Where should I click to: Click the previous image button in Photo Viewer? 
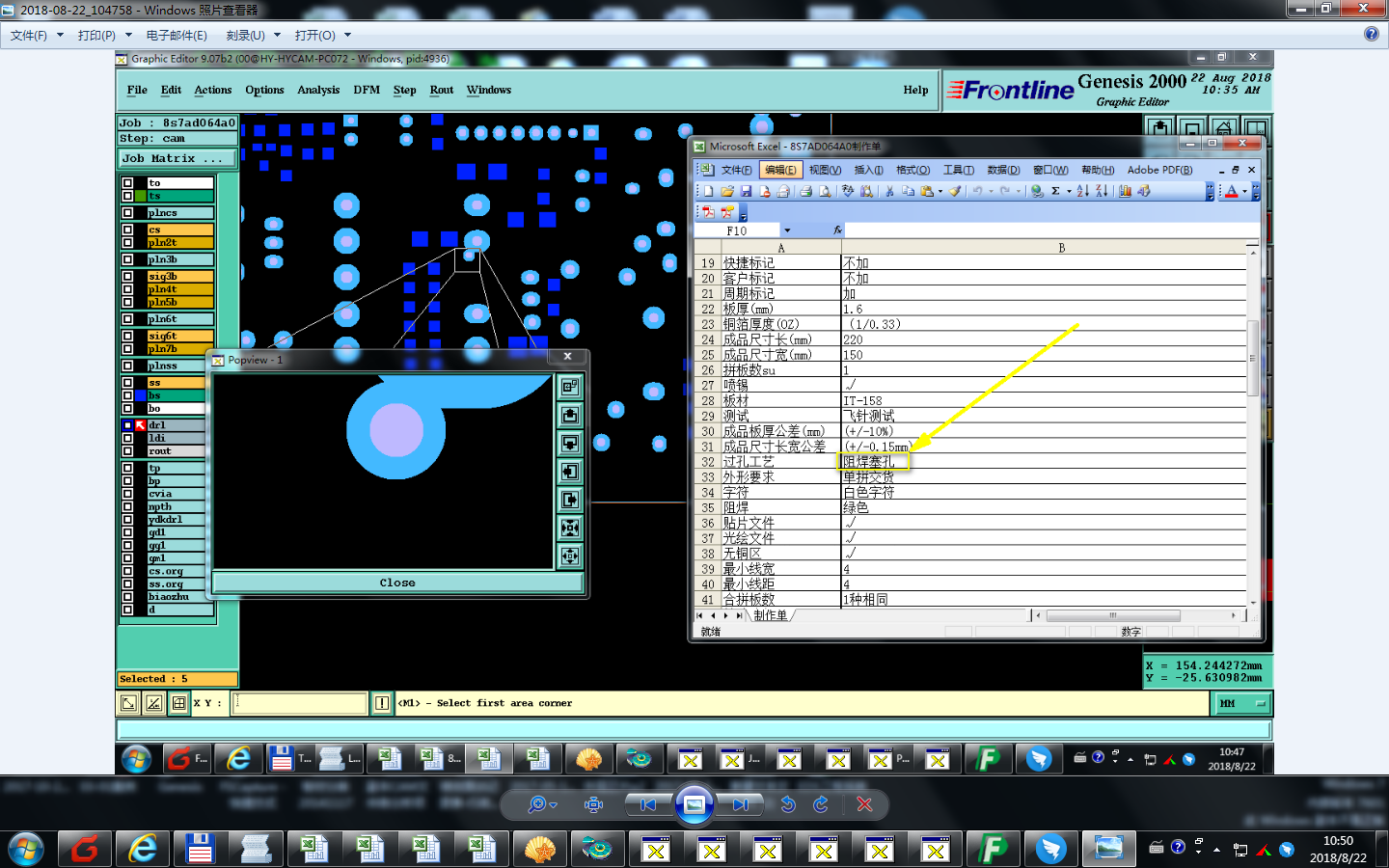pos(648,804)
